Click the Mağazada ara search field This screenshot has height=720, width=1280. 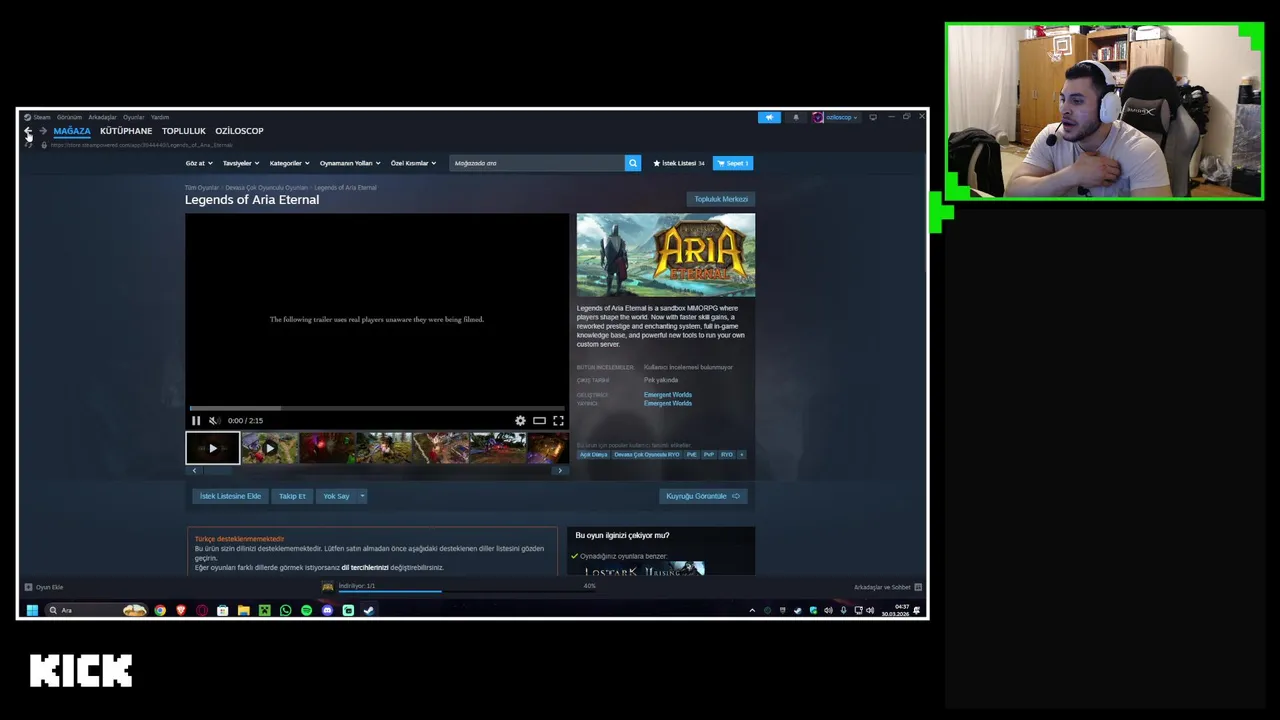pyautogui.click(x=537, y=163)
